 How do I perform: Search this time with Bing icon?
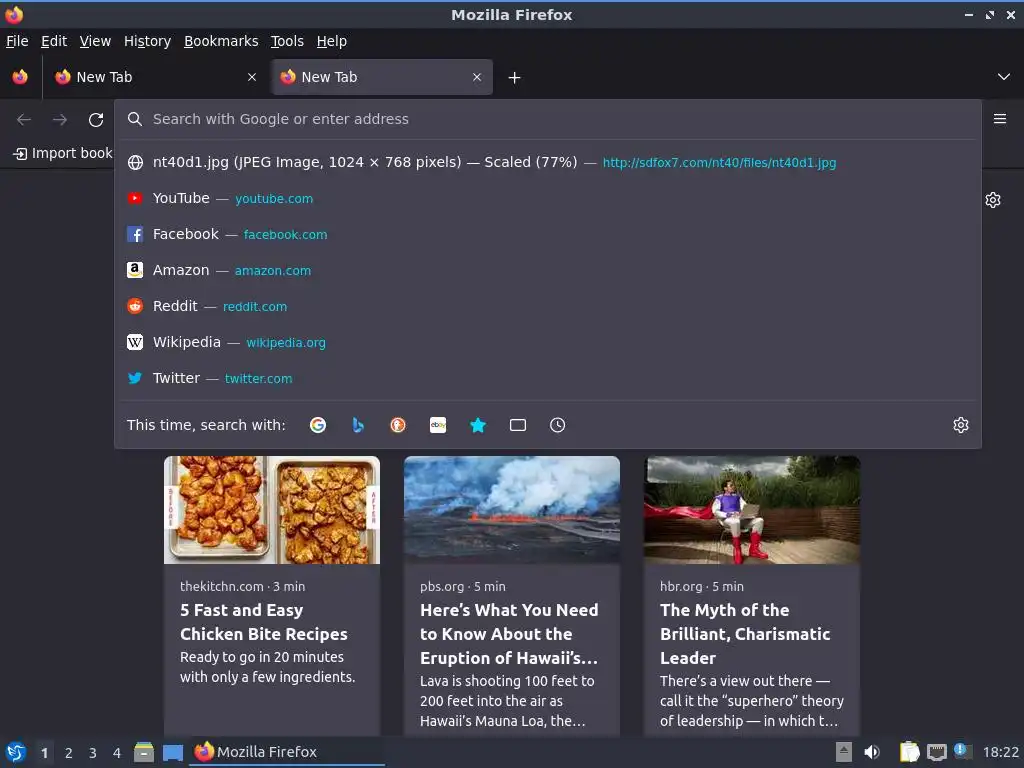click(x=358, y=425)
